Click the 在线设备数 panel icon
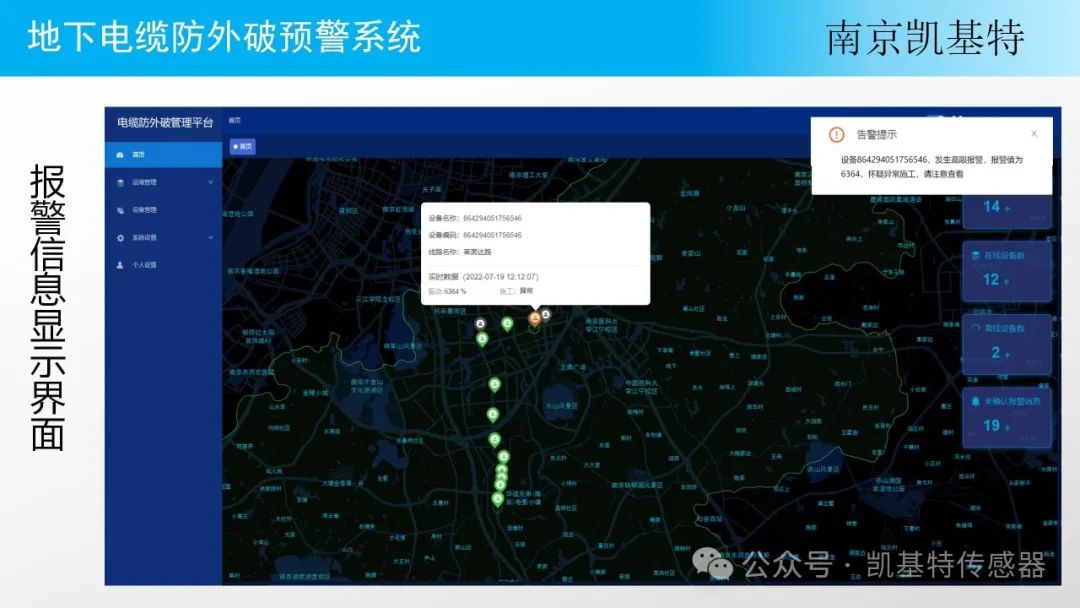The width and height of the screenshot is (1080, 608). (x=973, y=253)
